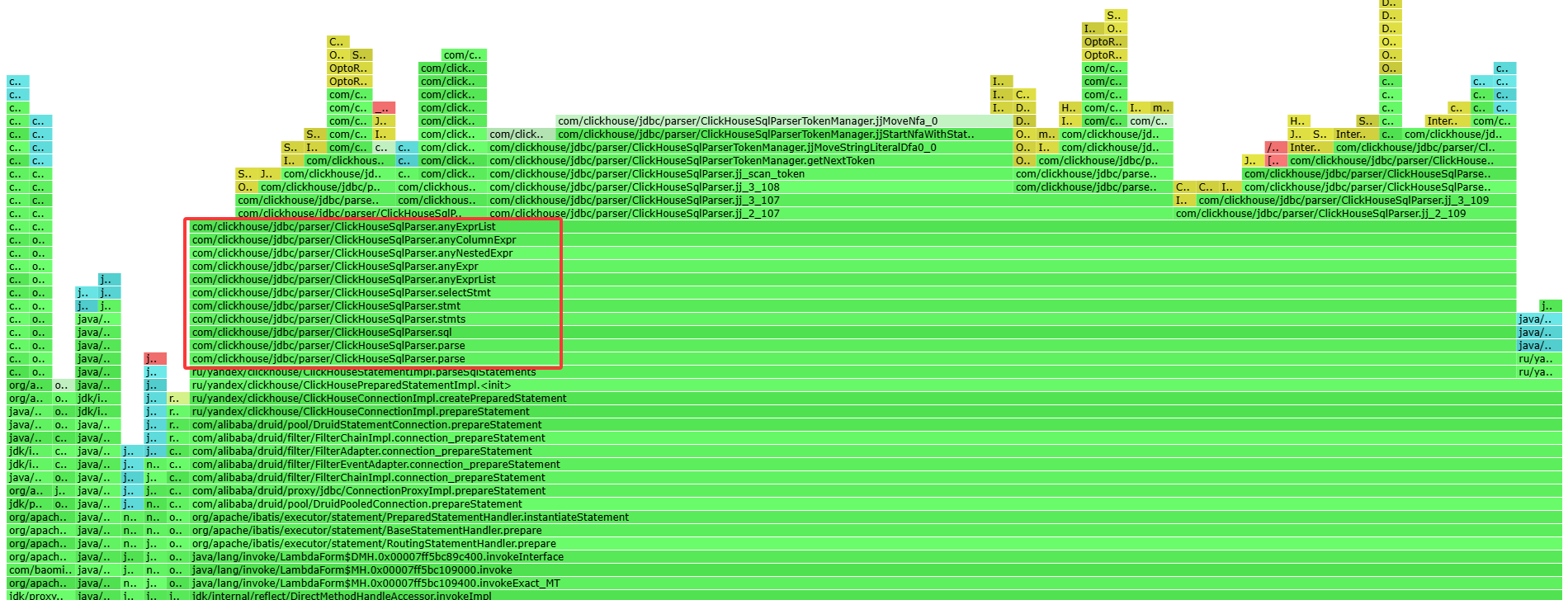Click the ClickHouseSqlParser.stmts frame

328,319
